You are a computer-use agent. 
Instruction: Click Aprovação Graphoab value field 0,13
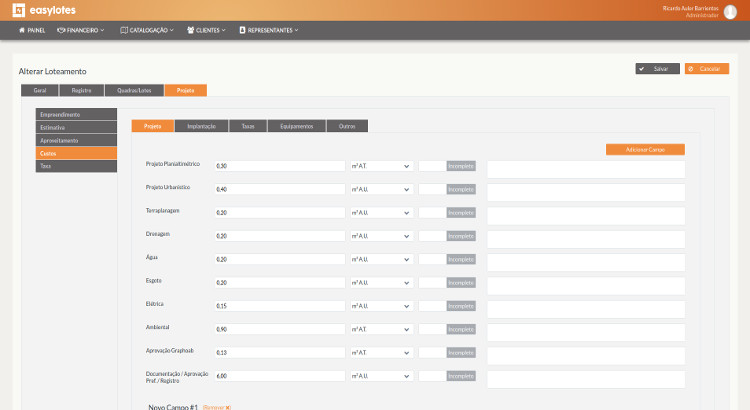click(x=280, y=353)
